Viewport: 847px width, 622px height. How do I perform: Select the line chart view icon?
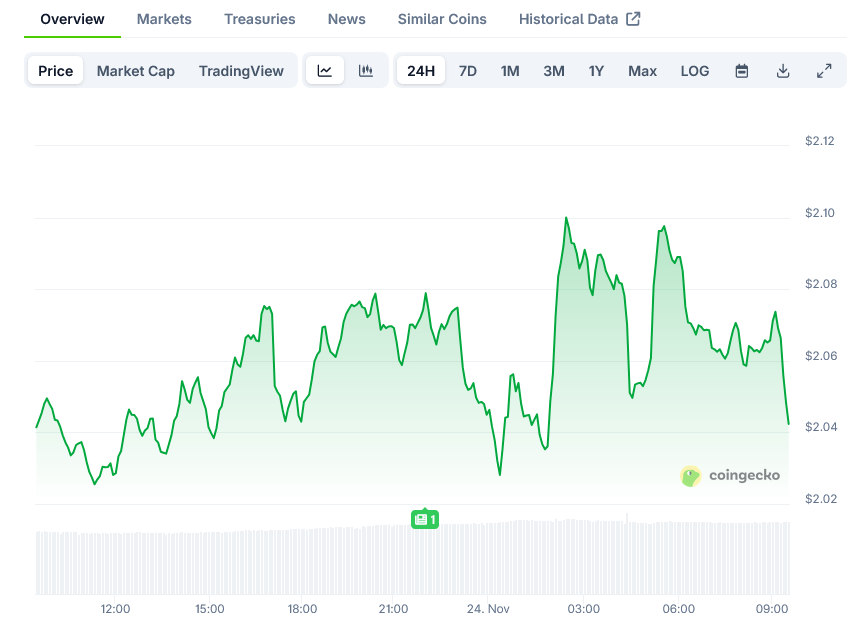325,71
